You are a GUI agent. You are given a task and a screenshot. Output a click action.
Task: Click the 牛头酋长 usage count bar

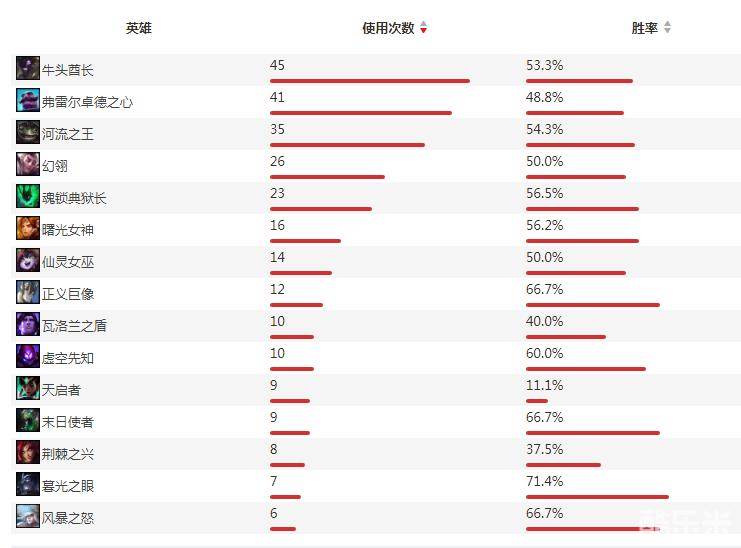pyautogui.click(x=369, y=81)
